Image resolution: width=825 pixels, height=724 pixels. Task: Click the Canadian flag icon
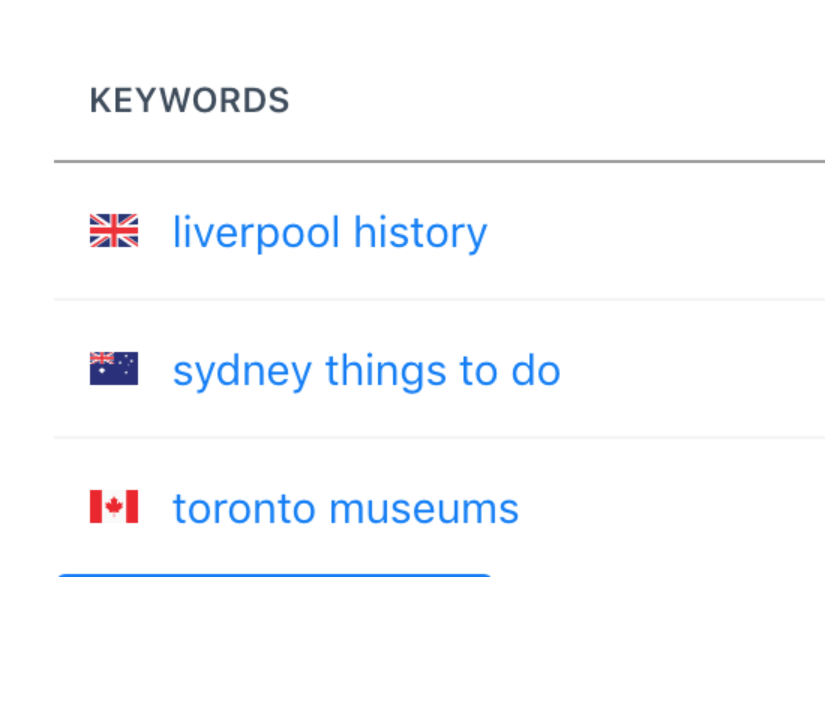tap(114, 507)
